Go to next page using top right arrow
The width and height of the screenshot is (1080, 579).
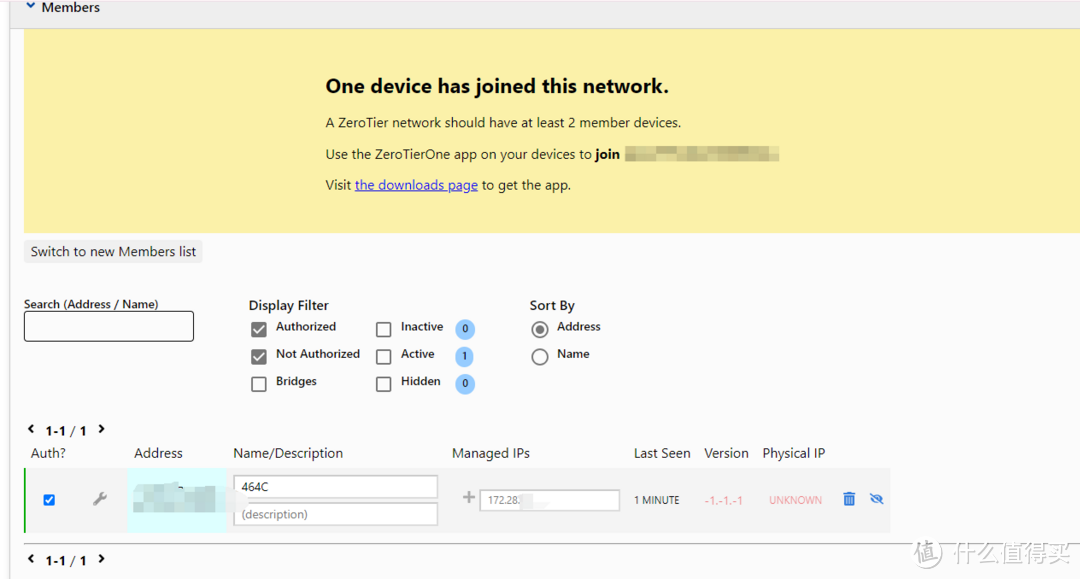point(101,430)
